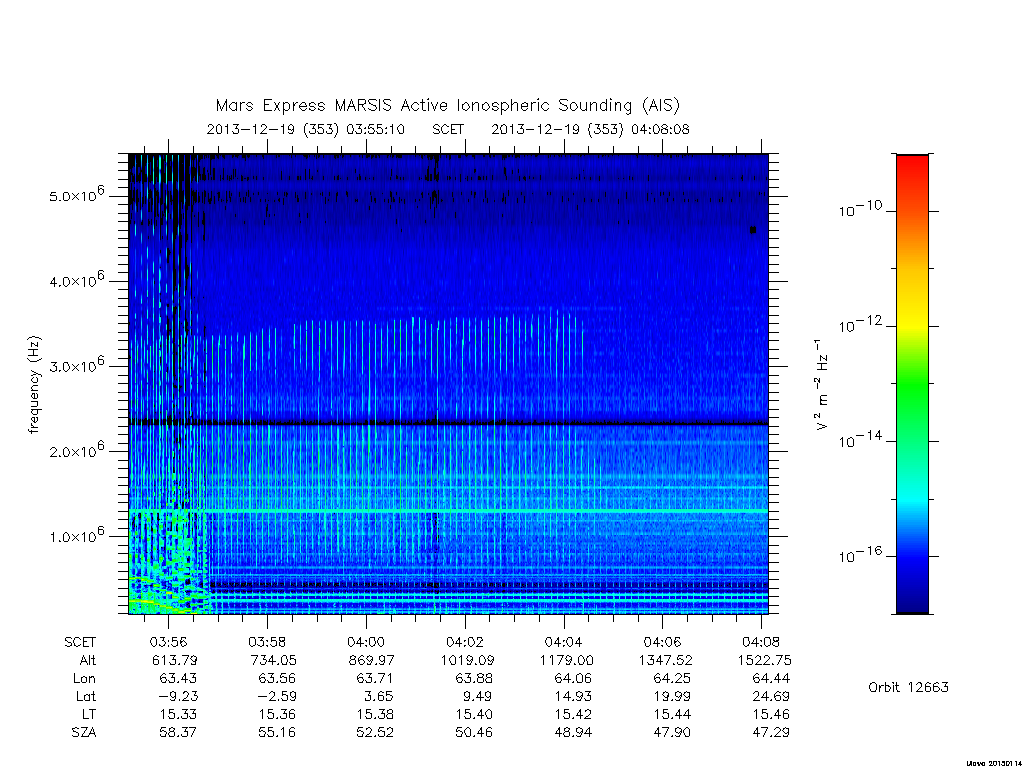Click the Orbit 12663 label
1024x768 pixels.
[908, 687]
